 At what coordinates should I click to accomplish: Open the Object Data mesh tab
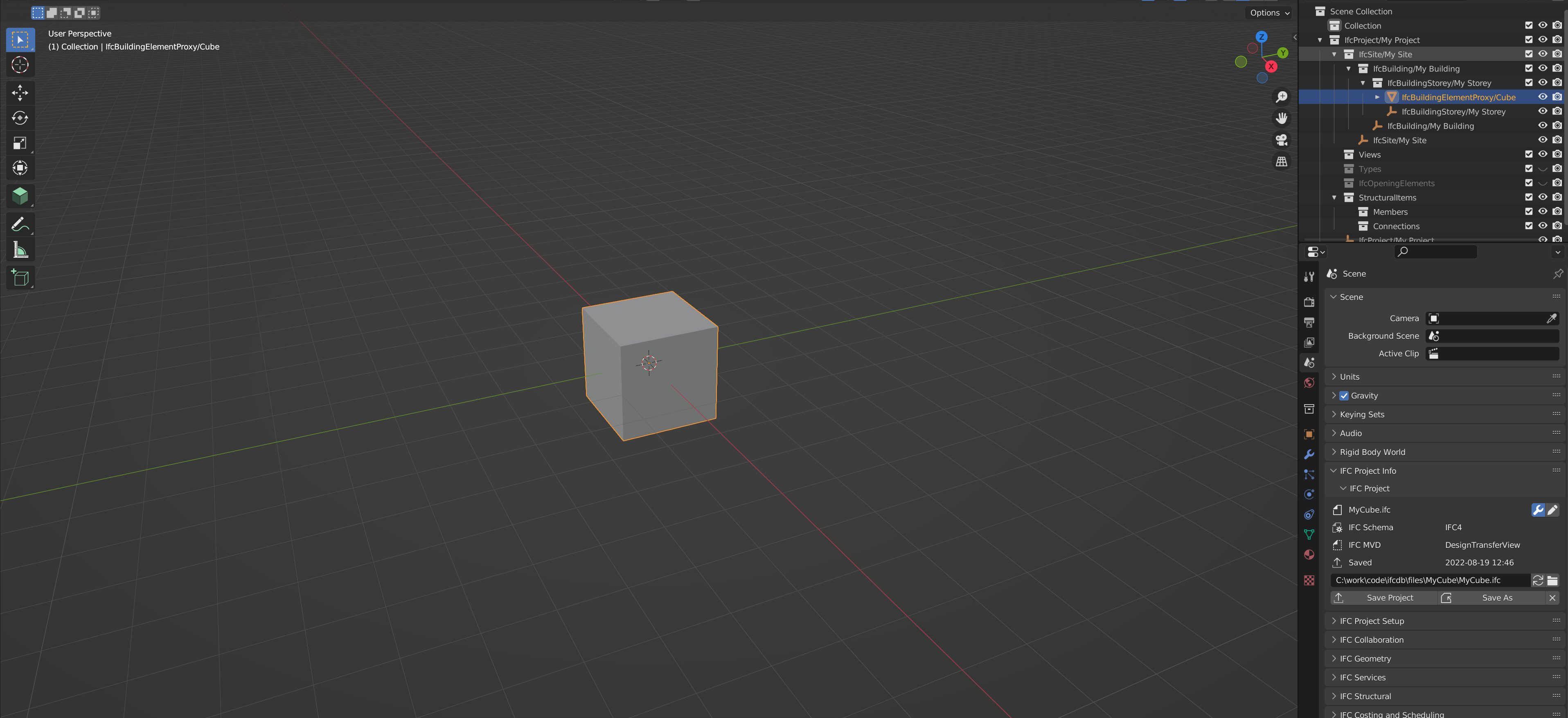click(1309, 534)
